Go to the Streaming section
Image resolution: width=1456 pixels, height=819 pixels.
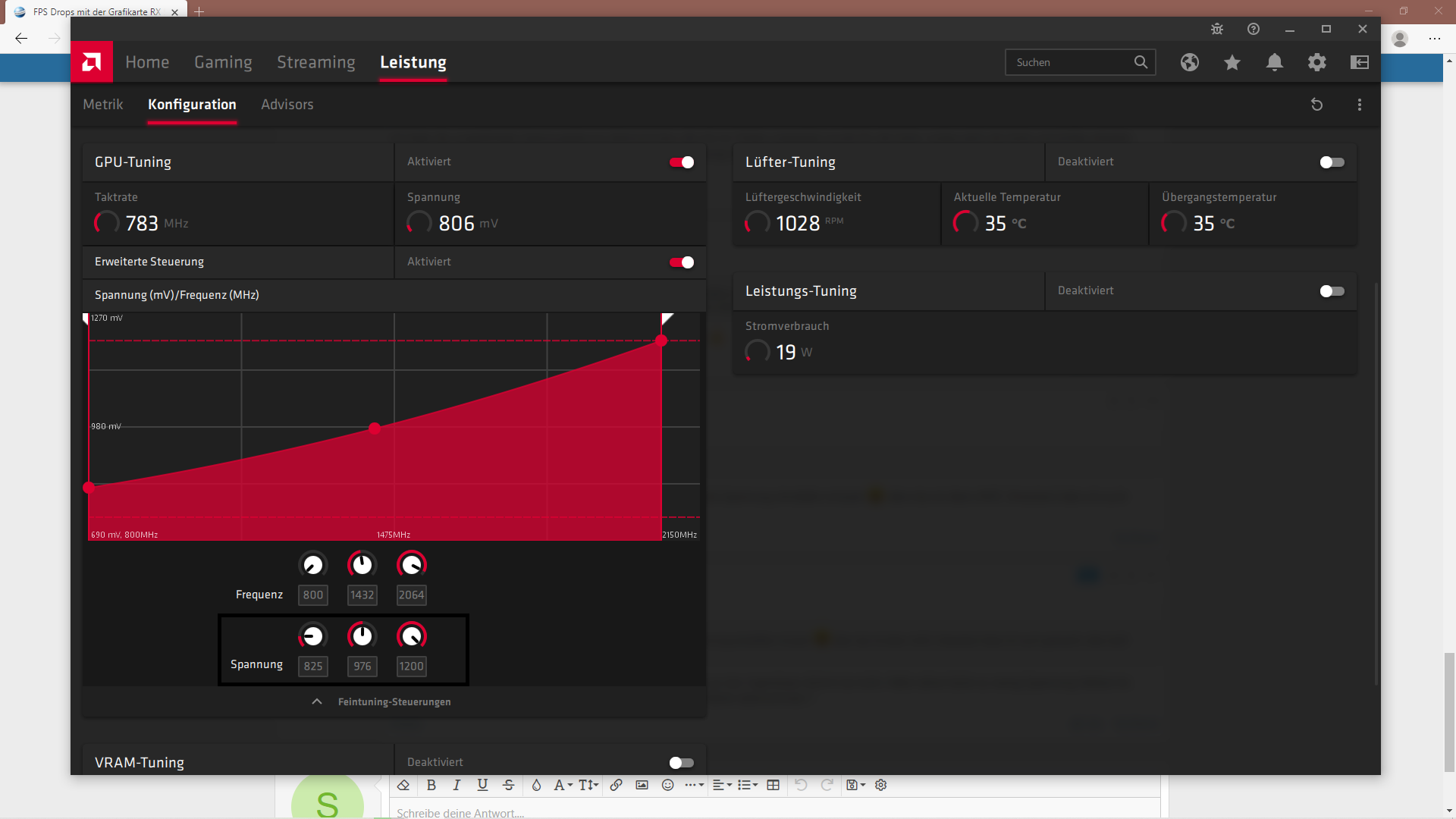[x=315, y=62]
